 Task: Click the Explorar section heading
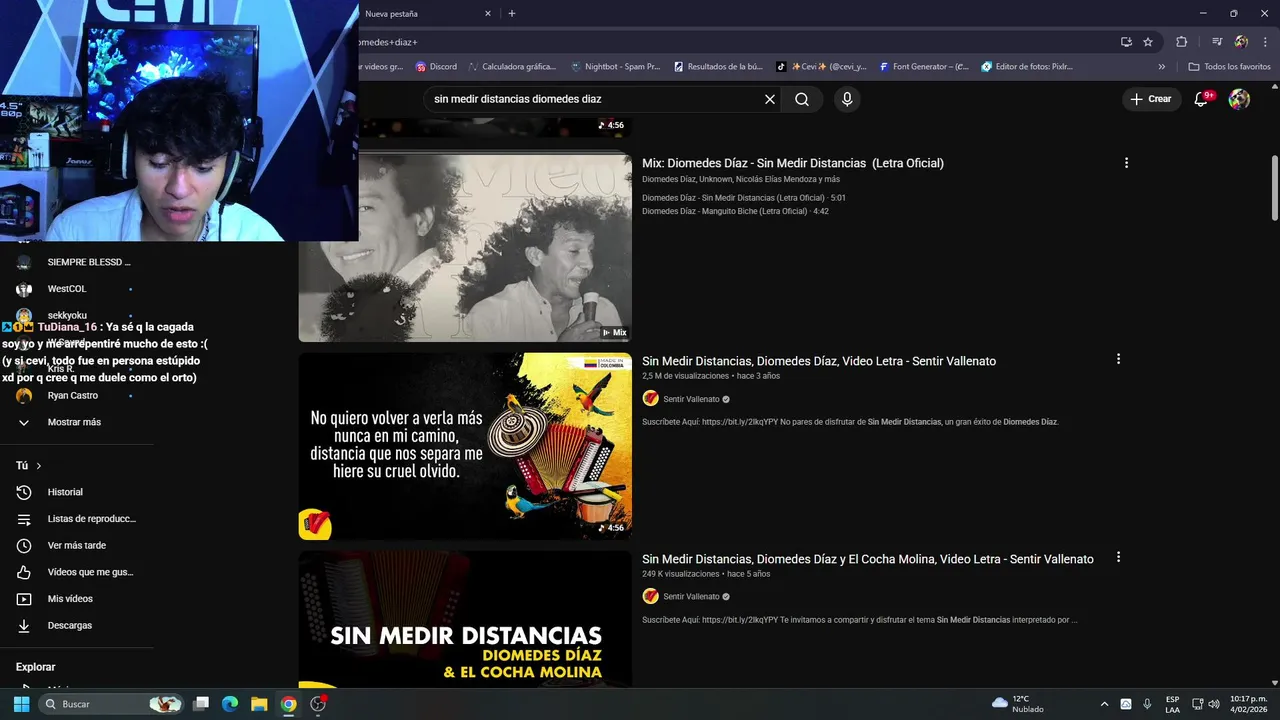[x=35, y=667]
